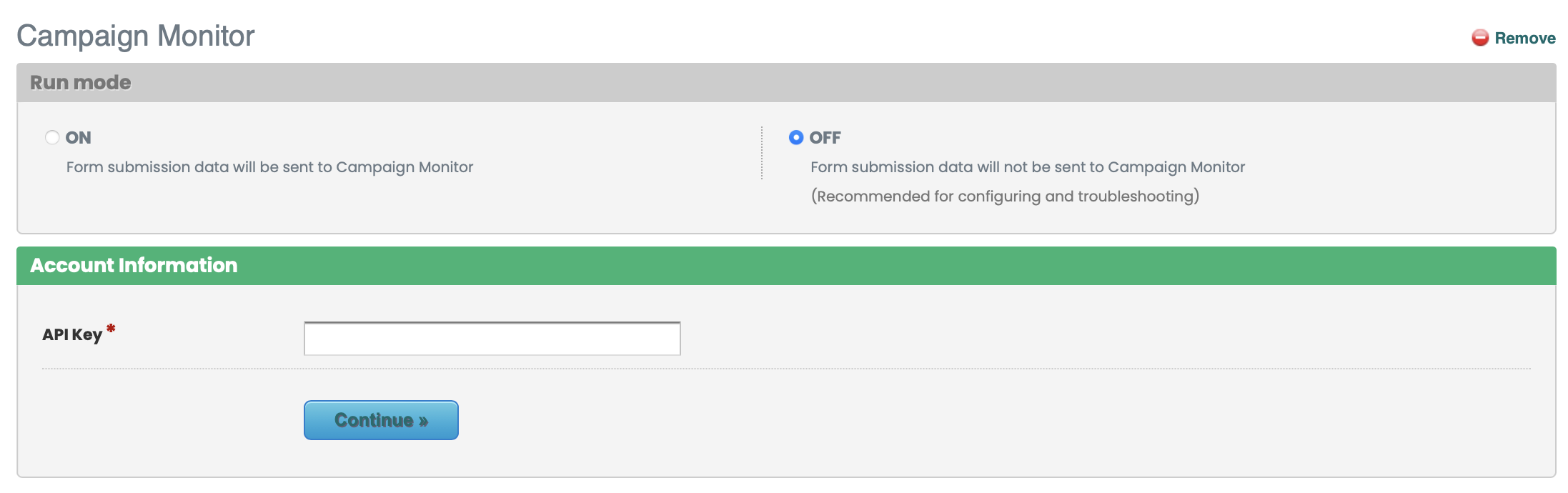This screenshot has height=493, width=1568.
Task: Click the word Monitor in ON description
Action: pyautogui.click(x=446, y=167)
